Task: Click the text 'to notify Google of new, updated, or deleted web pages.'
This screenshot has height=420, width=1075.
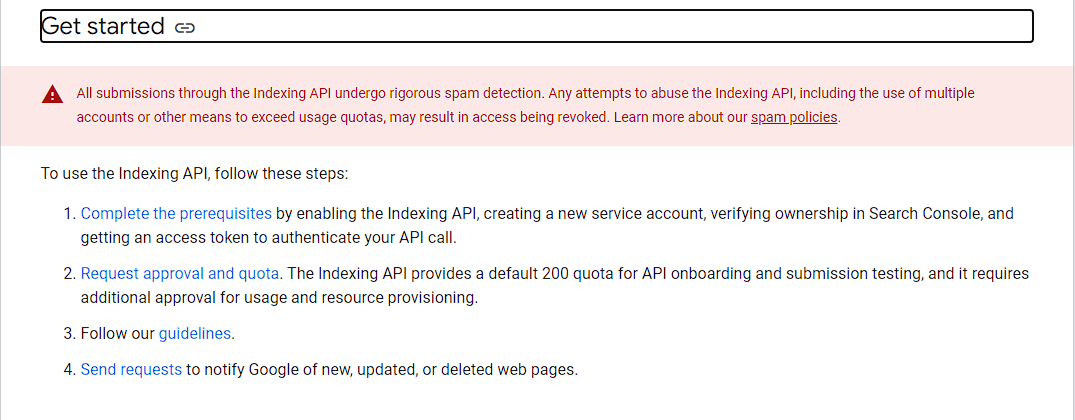Action: coord(382,370)
